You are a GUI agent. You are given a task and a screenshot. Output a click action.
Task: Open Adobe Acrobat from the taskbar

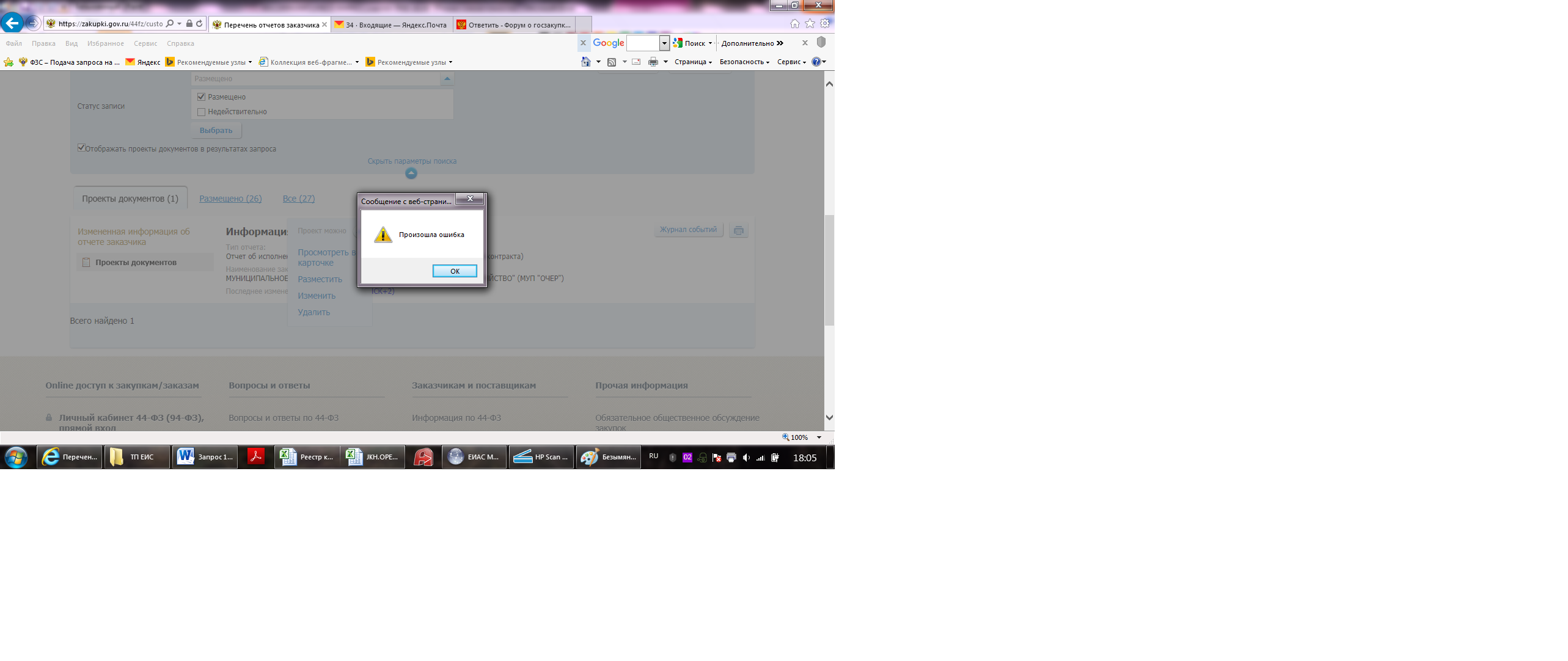[256, 456]
